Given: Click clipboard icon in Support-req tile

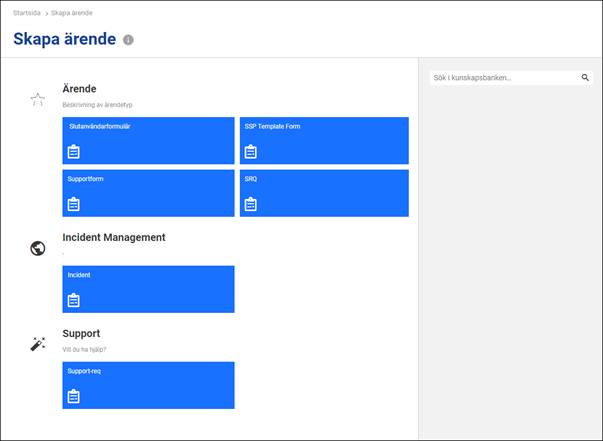Looking at the screenshot, I should (73, 396).
